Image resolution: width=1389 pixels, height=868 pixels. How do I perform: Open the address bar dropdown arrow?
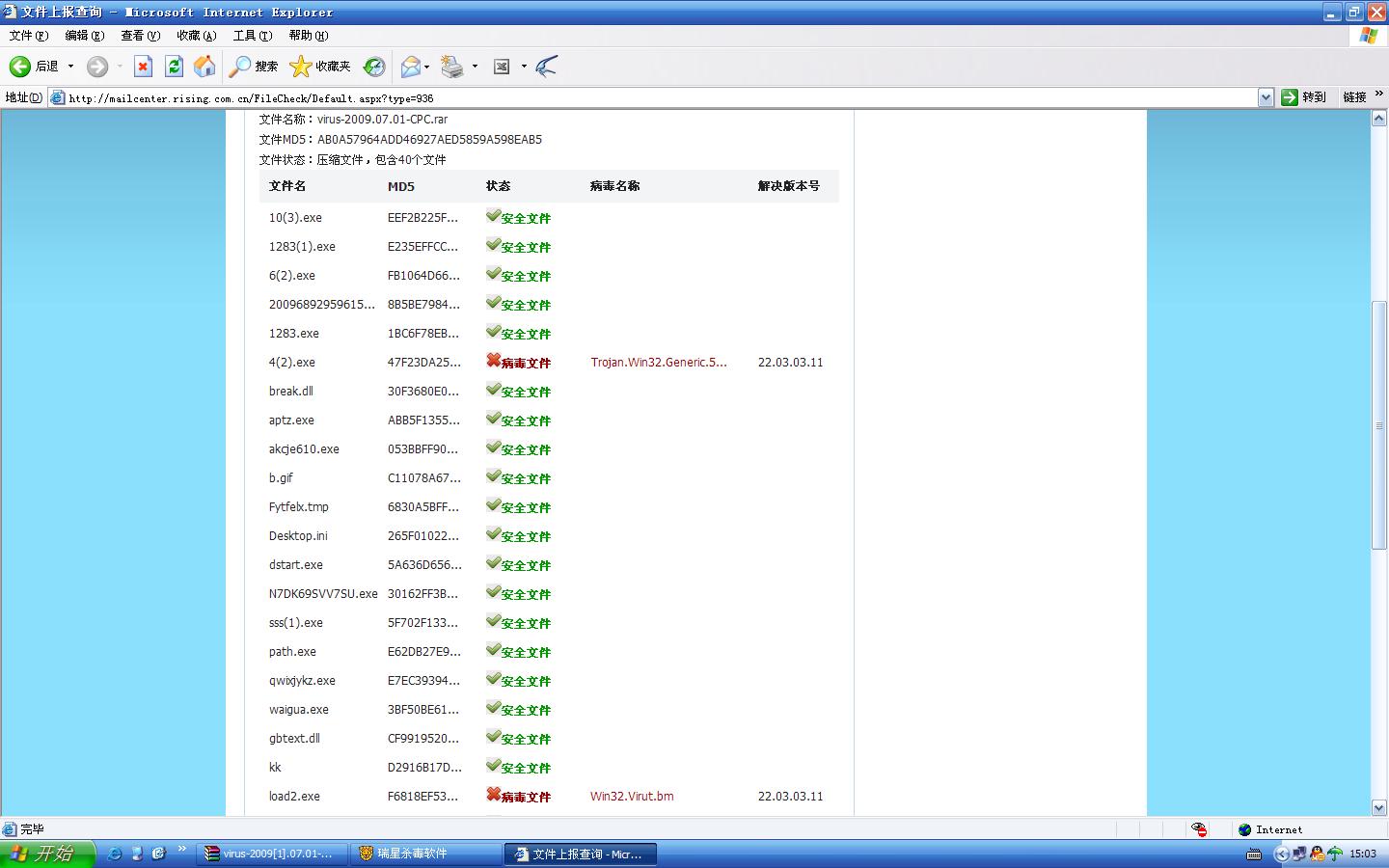pos(1266,97)
